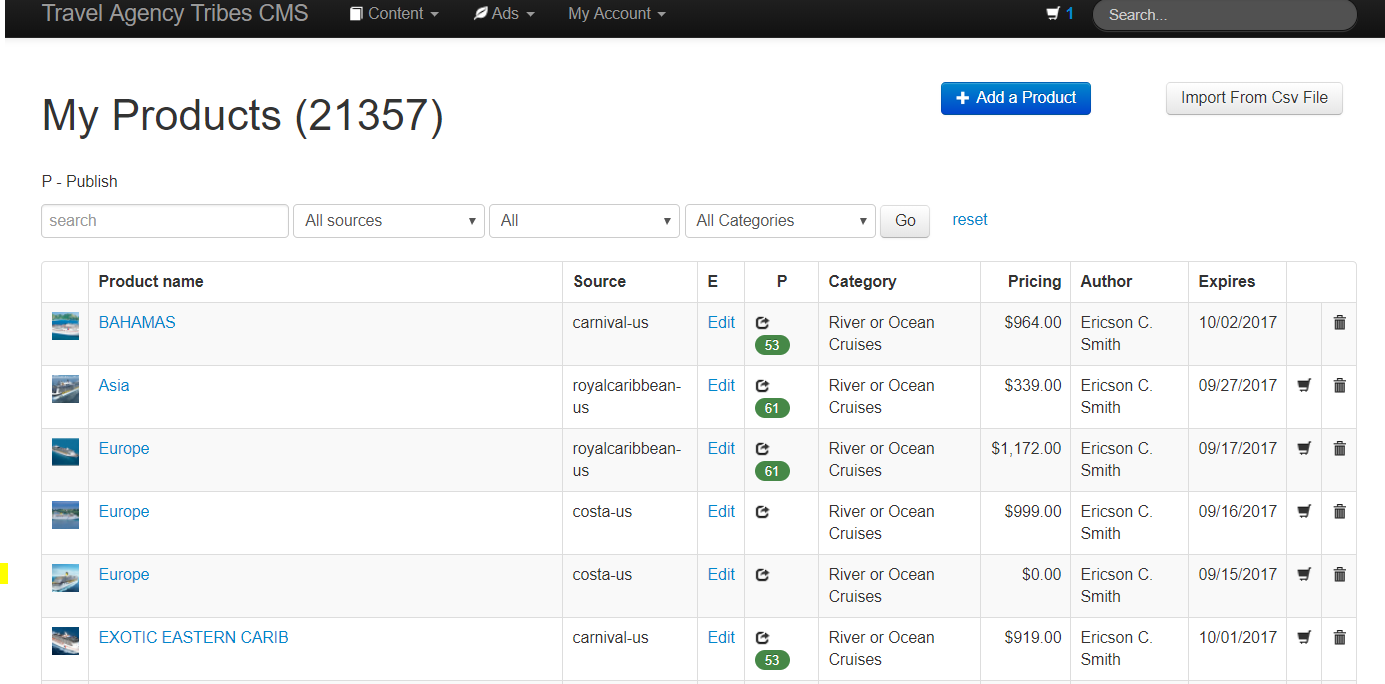Expand the All Categories dropdown
Viewport: 1385px width, 684px height.
coord(780,221)
